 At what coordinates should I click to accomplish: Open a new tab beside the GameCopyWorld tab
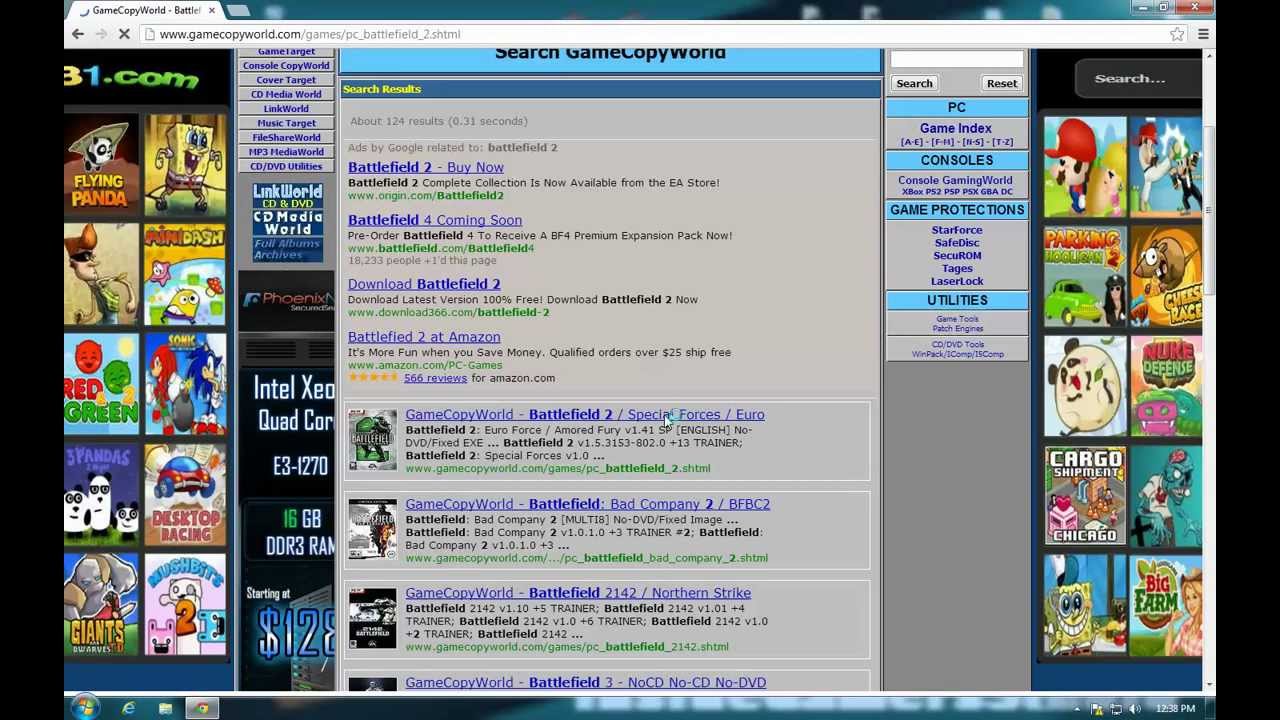pos(238,10)
